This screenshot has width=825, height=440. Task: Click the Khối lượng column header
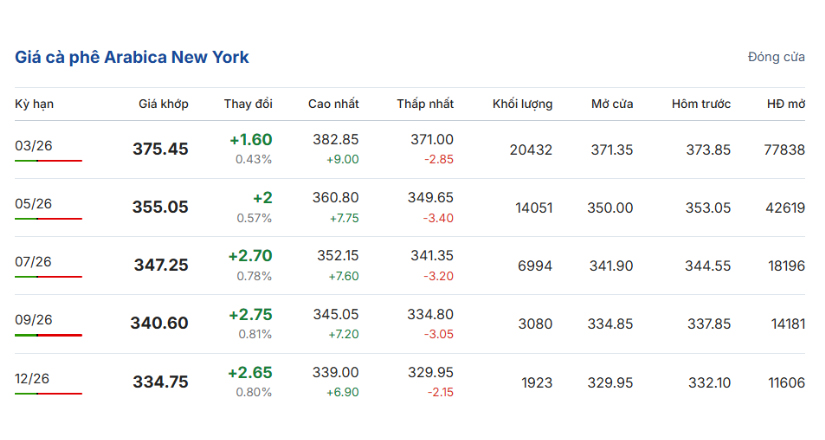[522, 104]
